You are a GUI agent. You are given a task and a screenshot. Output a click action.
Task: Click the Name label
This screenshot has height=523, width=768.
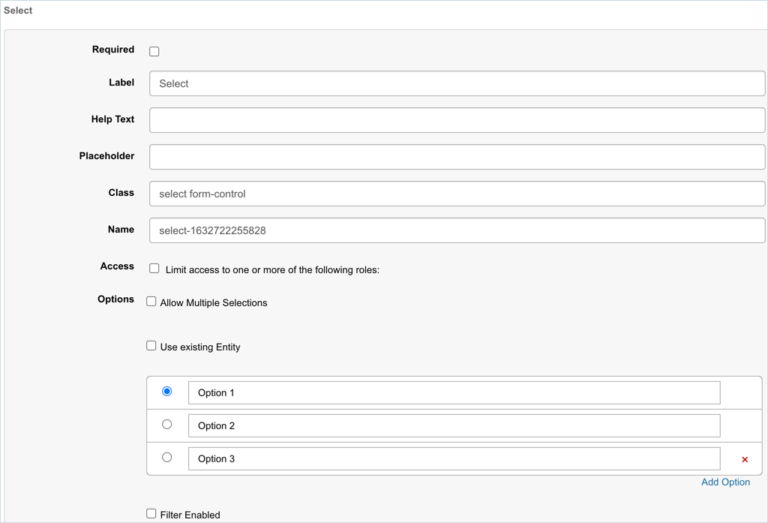pyautogui.click(x=121, y=229)
